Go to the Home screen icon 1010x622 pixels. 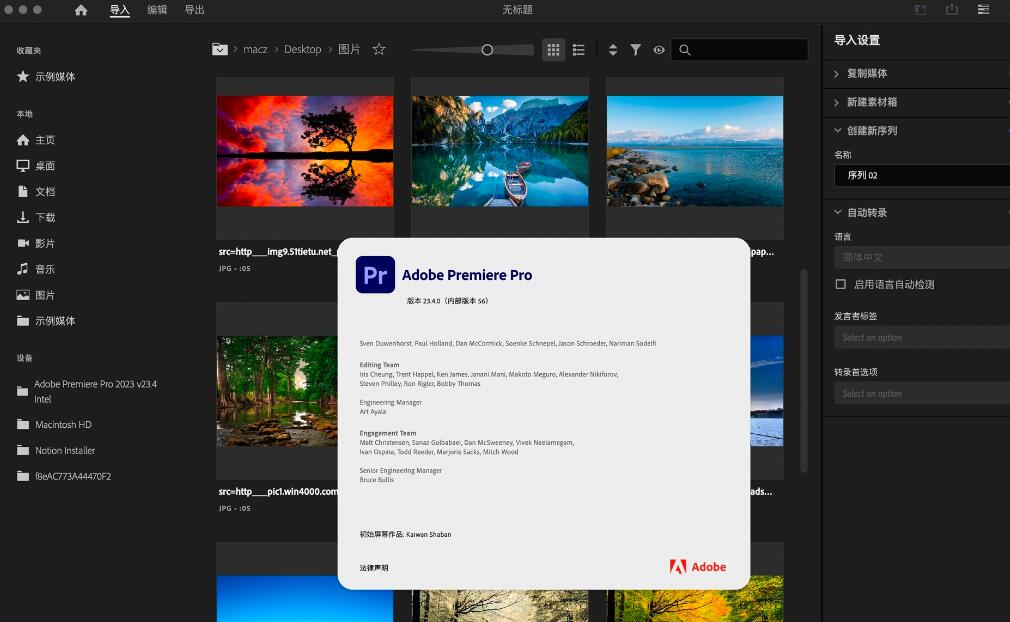tap(81, 10)
